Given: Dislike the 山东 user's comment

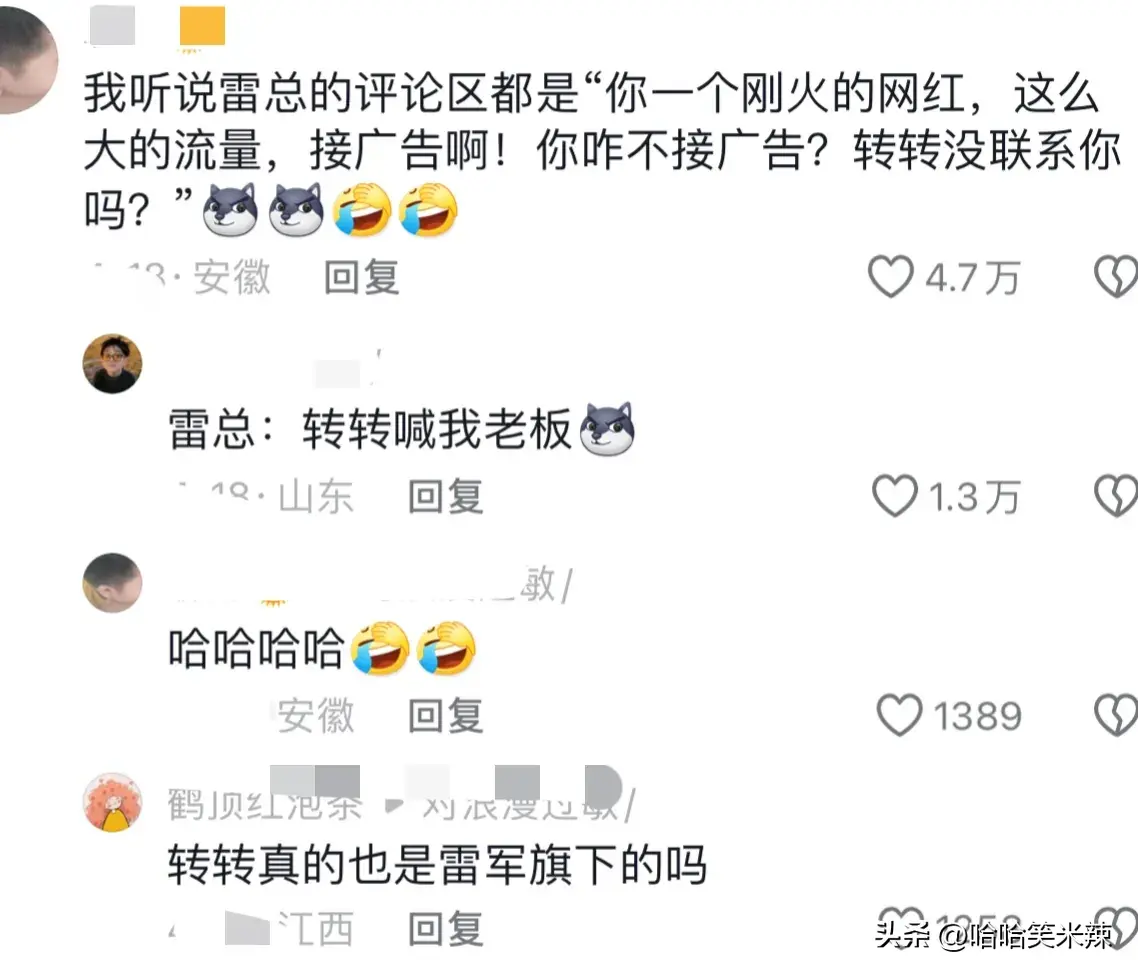Looking at the screenshot, I should click(1116, 497).
